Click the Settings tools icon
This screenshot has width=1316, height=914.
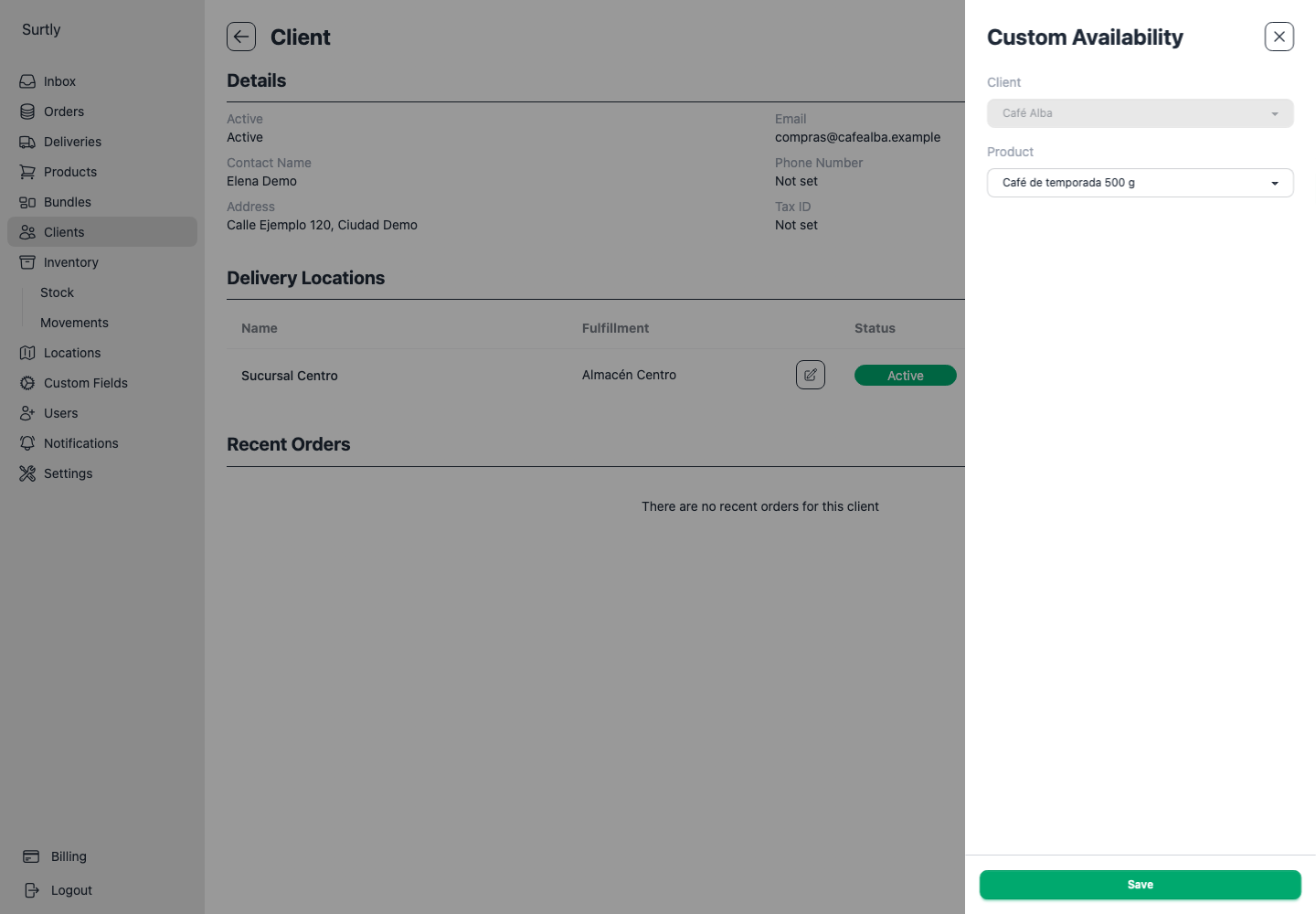[x=27, y=473]
